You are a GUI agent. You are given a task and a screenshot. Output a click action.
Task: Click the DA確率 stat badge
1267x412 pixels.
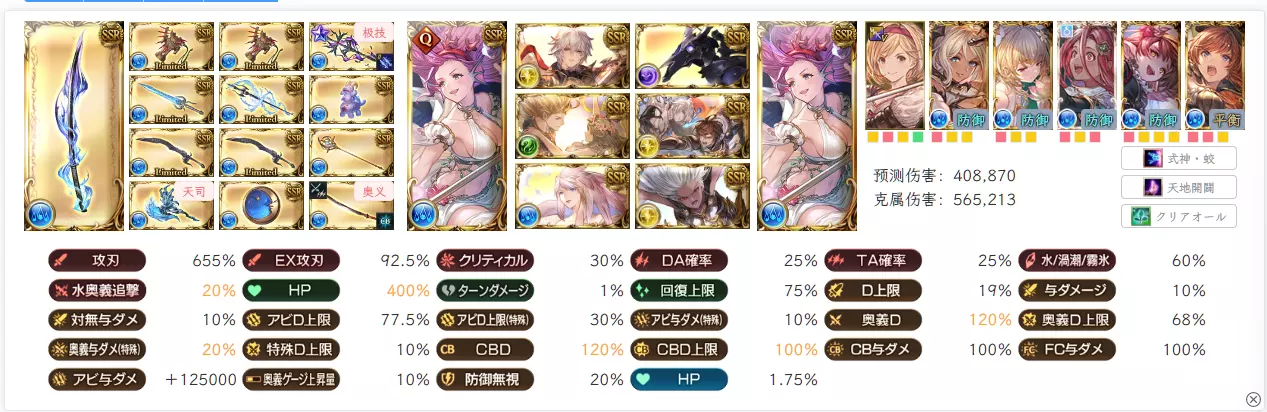click(x=679, y=261)
